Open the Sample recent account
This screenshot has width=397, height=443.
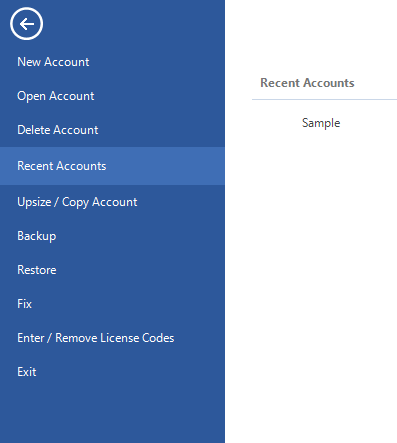point(321,123)
